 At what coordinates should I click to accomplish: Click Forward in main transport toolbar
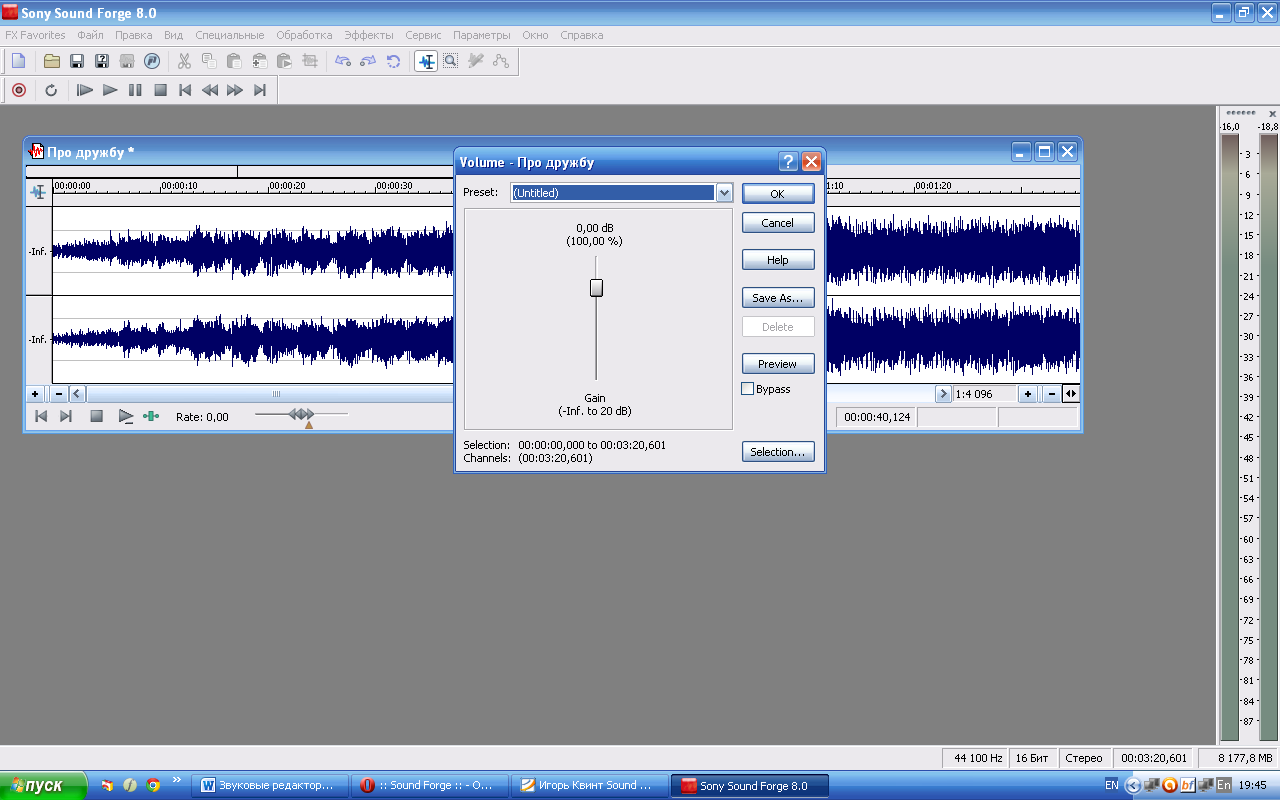[x=235, y=90]
